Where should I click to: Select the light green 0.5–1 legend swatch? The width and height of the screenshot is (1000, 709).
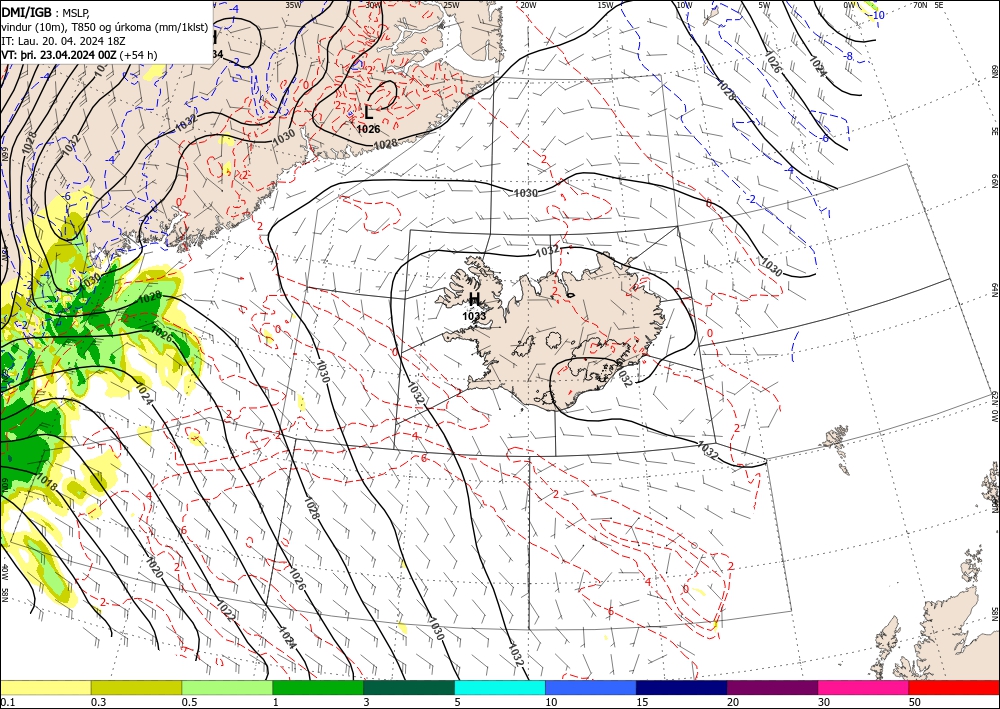click(227, 687)
